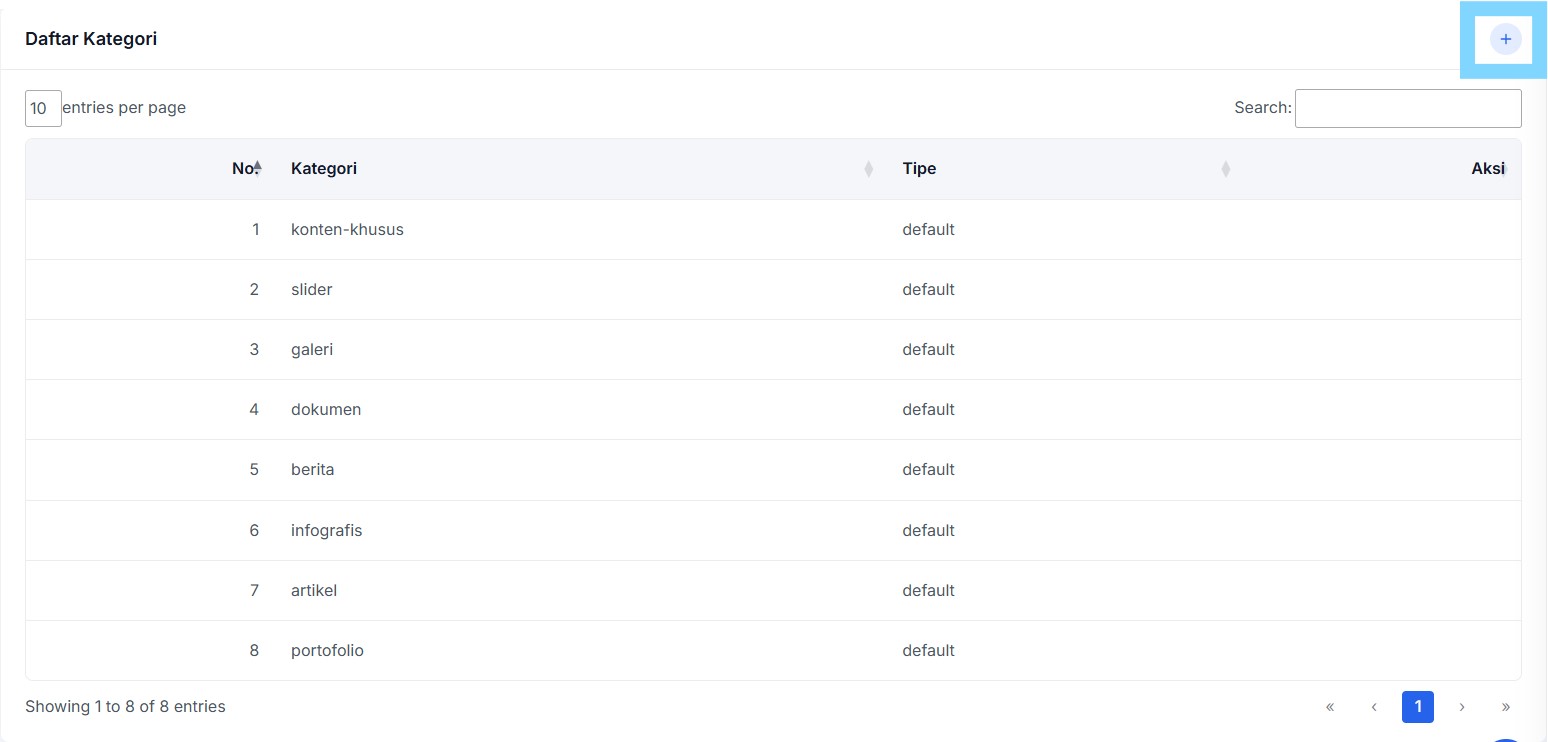Sort by the Tipe column arrows
Image resolution: width=1548 pixels, height=742 pixels.
[x=1225, y=169]
